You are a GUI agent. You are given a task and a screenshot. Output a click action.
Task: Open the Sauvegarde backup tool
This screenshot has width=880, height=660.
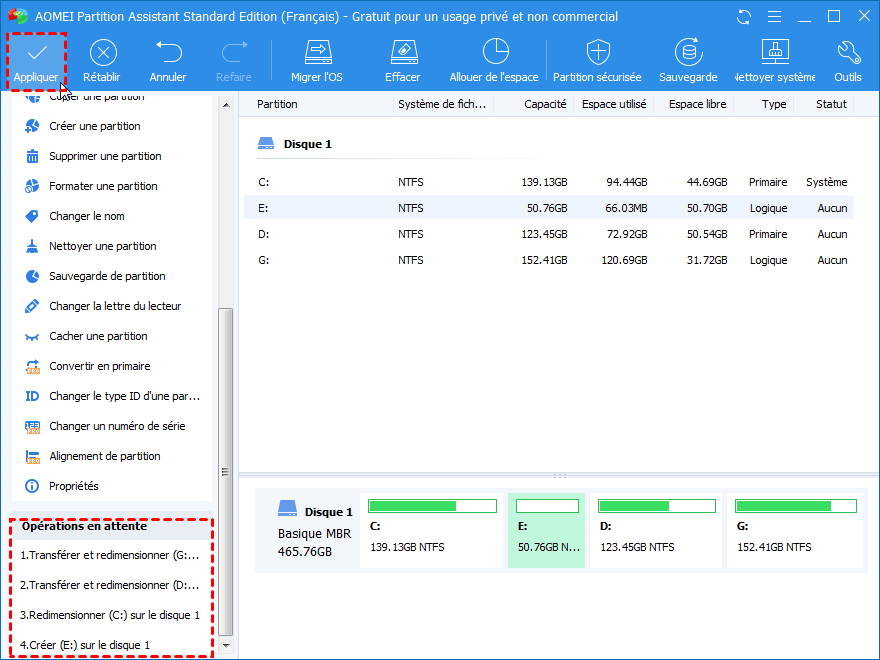(x=688, y=61)
